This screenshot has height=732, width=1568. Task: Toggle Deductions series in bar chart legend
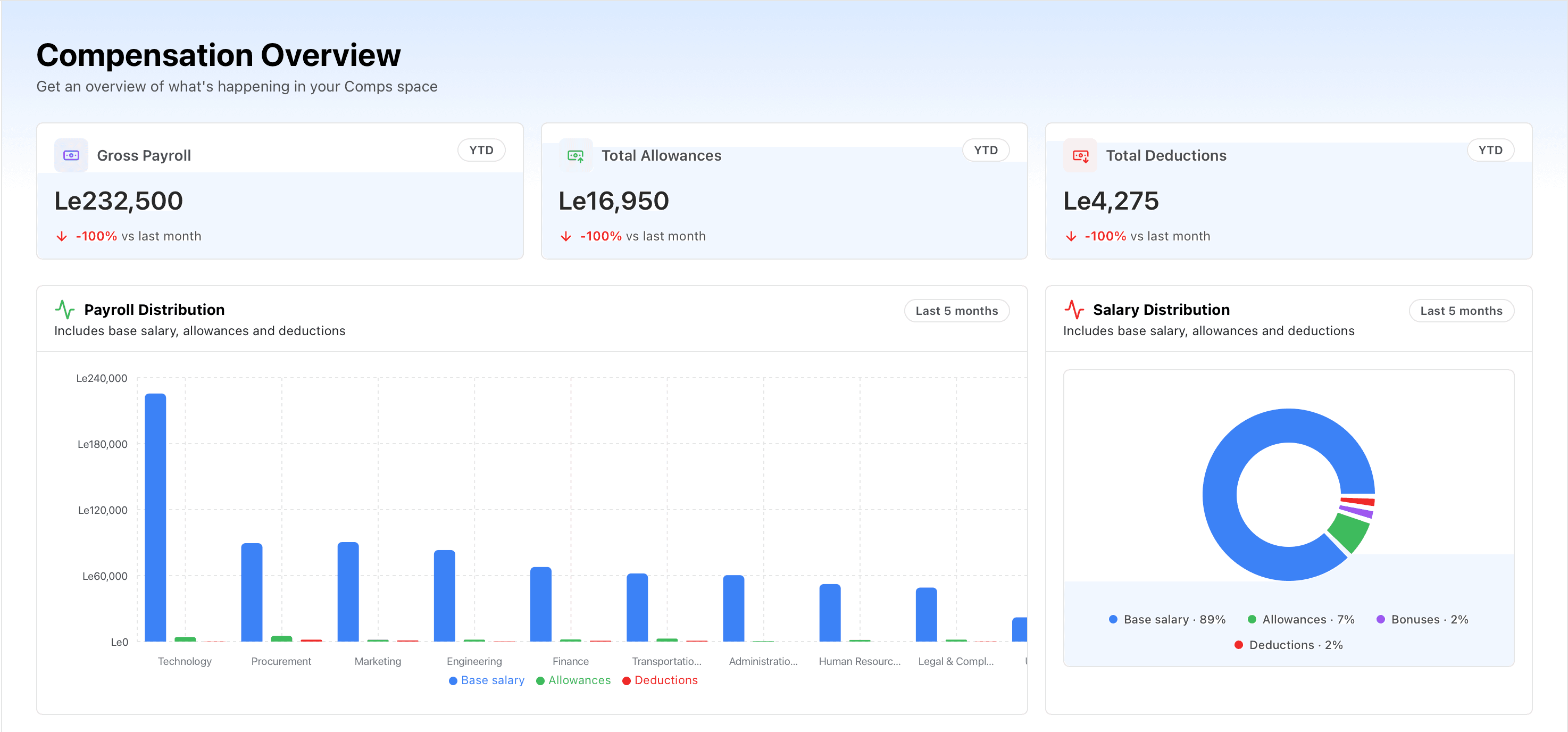click(660, 680)
